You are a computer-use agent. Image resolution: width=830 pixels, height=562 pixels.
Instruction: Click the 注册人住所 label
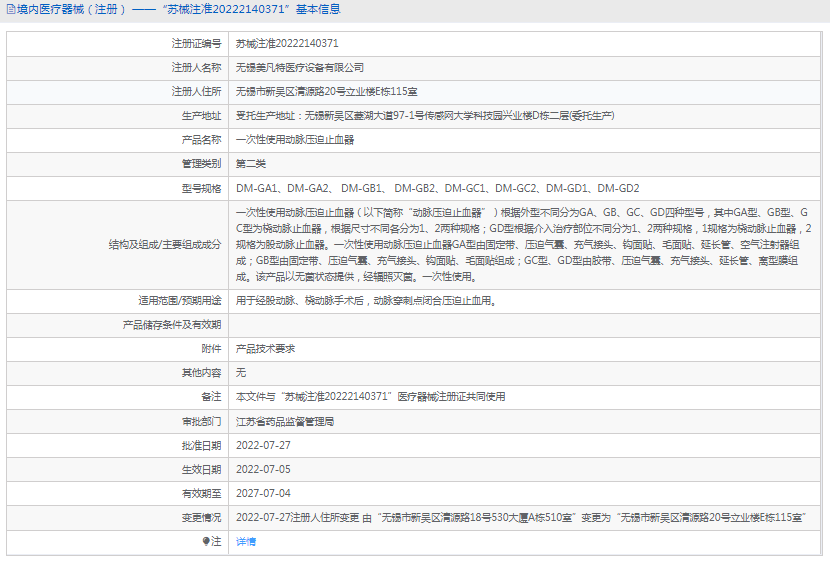point(196,92)
